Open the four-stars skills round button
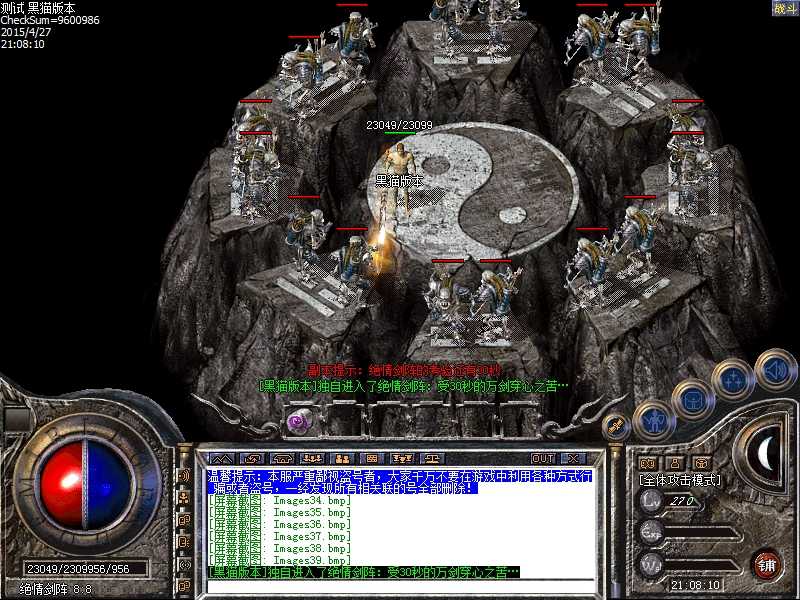 tap(733, 380)
